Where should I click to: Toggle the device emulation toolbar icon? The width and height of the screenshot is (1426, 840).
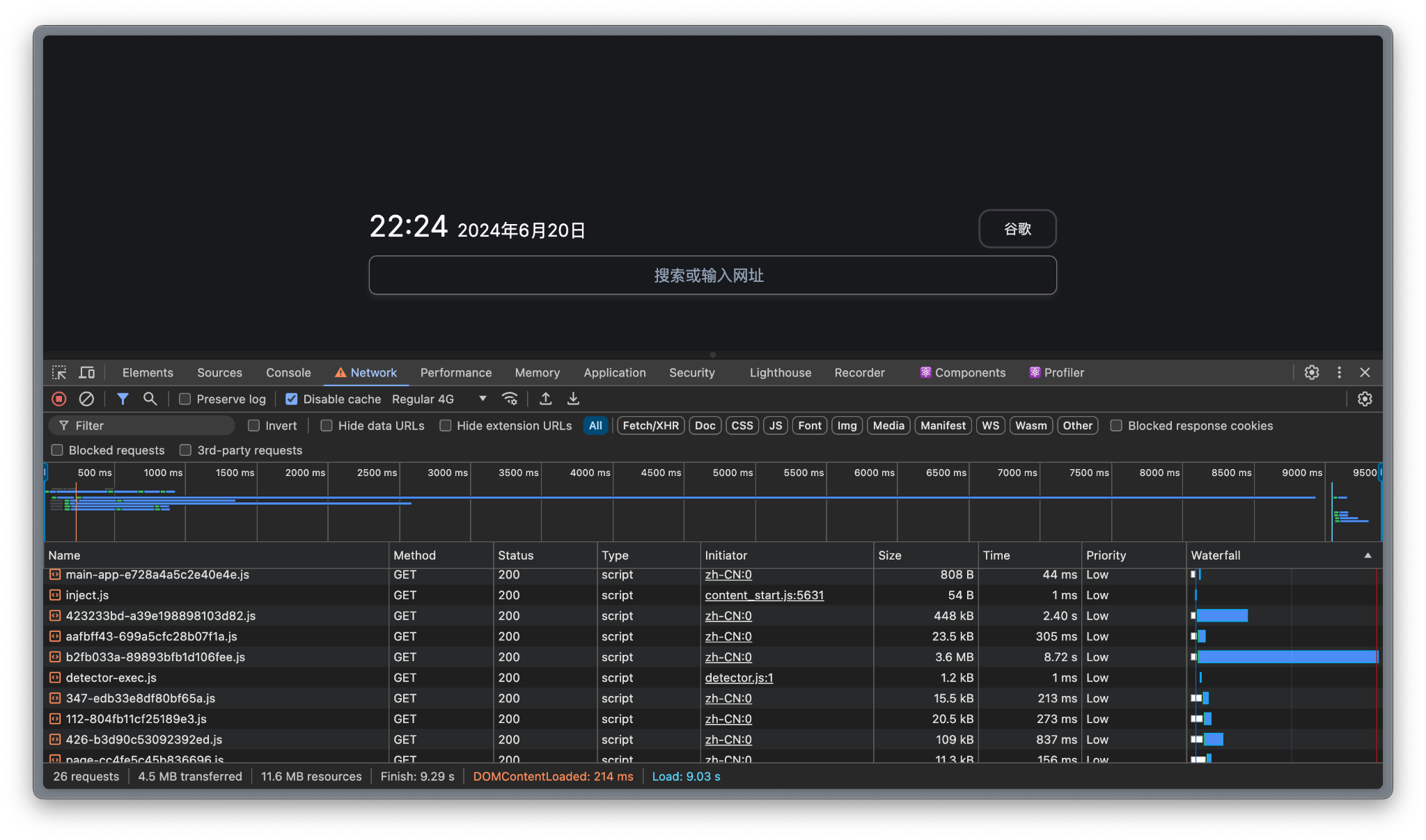pyautogui.click(x=86, y=372)
